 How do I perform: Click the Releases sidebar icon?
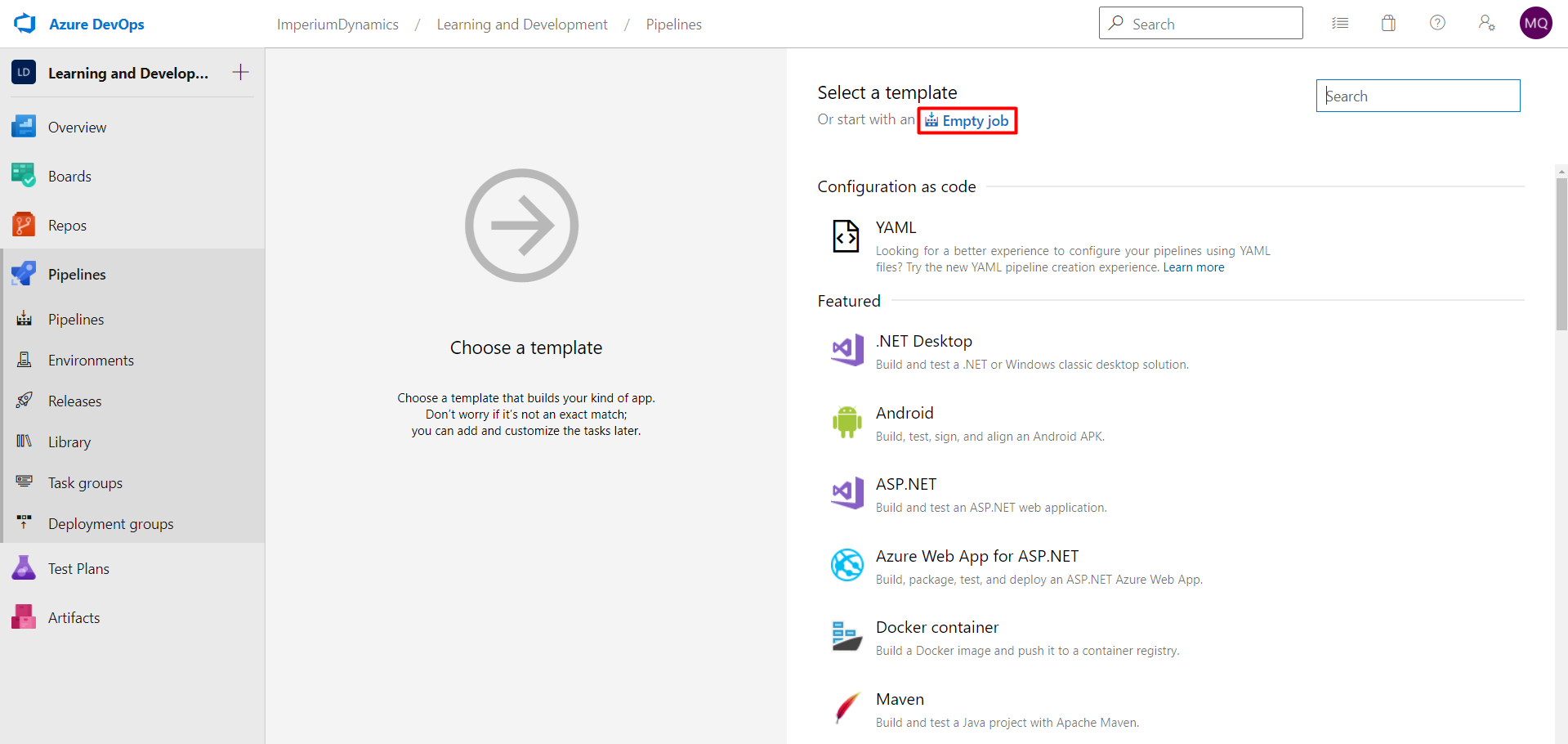23,400
